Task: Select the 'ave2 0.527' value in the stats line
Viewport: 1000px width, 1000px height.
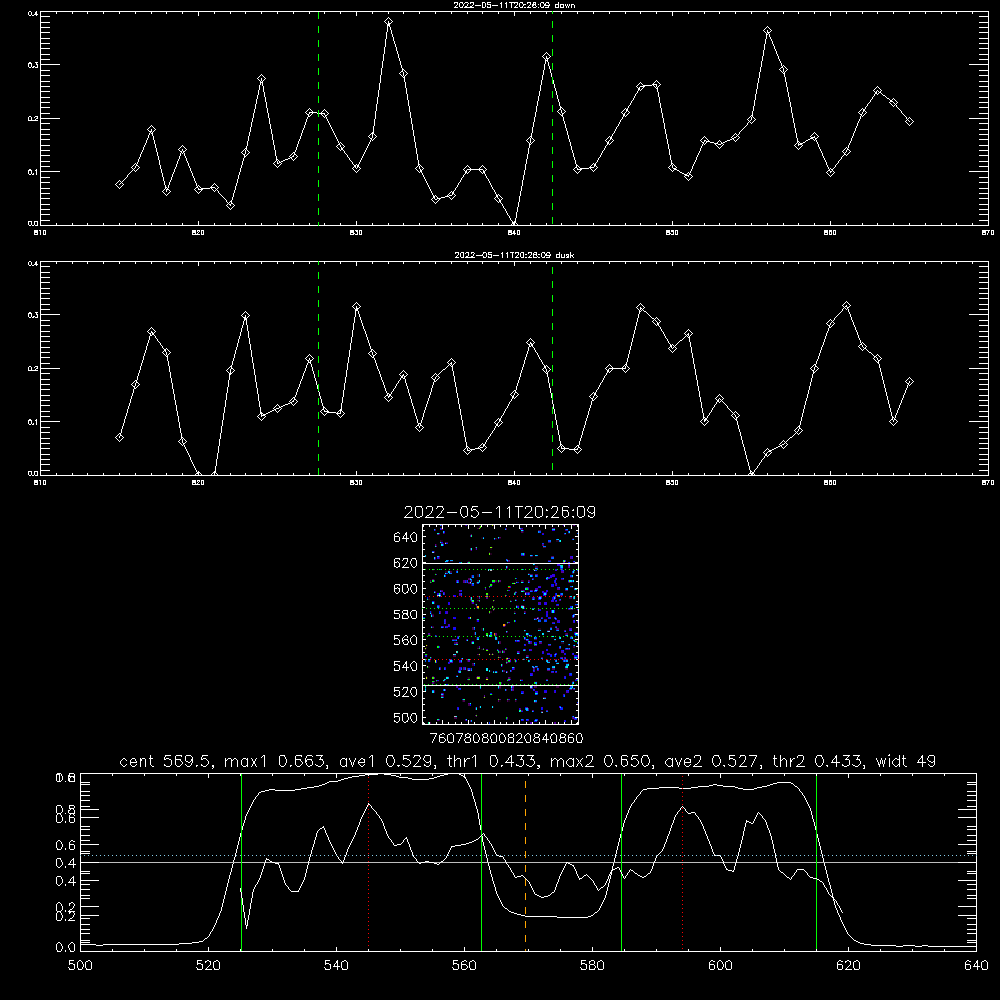Action: pyautogui.click(x=712, y=761)
